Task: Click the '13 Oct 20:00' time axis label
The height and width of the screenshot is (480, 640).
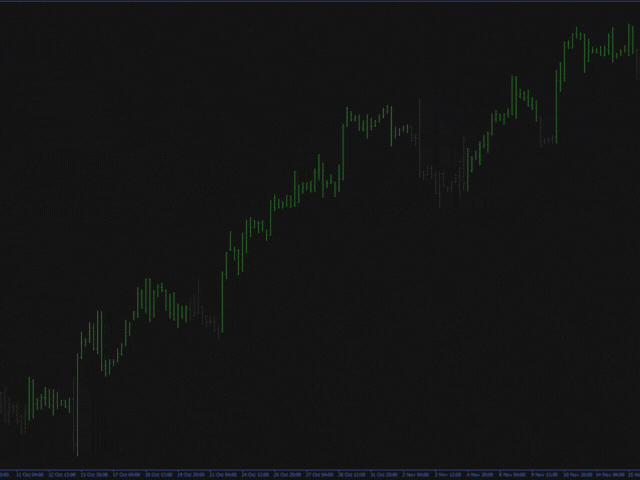Action: point(94,475)
